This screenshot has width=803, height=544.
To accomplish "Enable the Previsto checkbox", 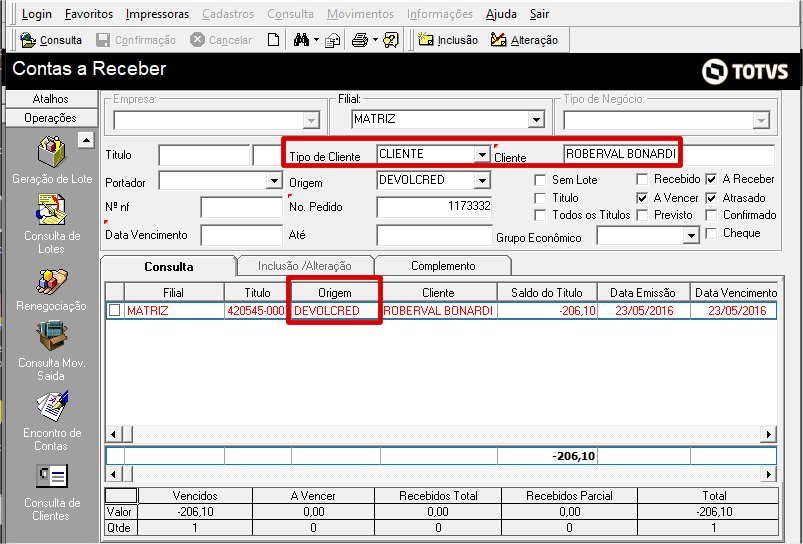I will tap(642, 215).
